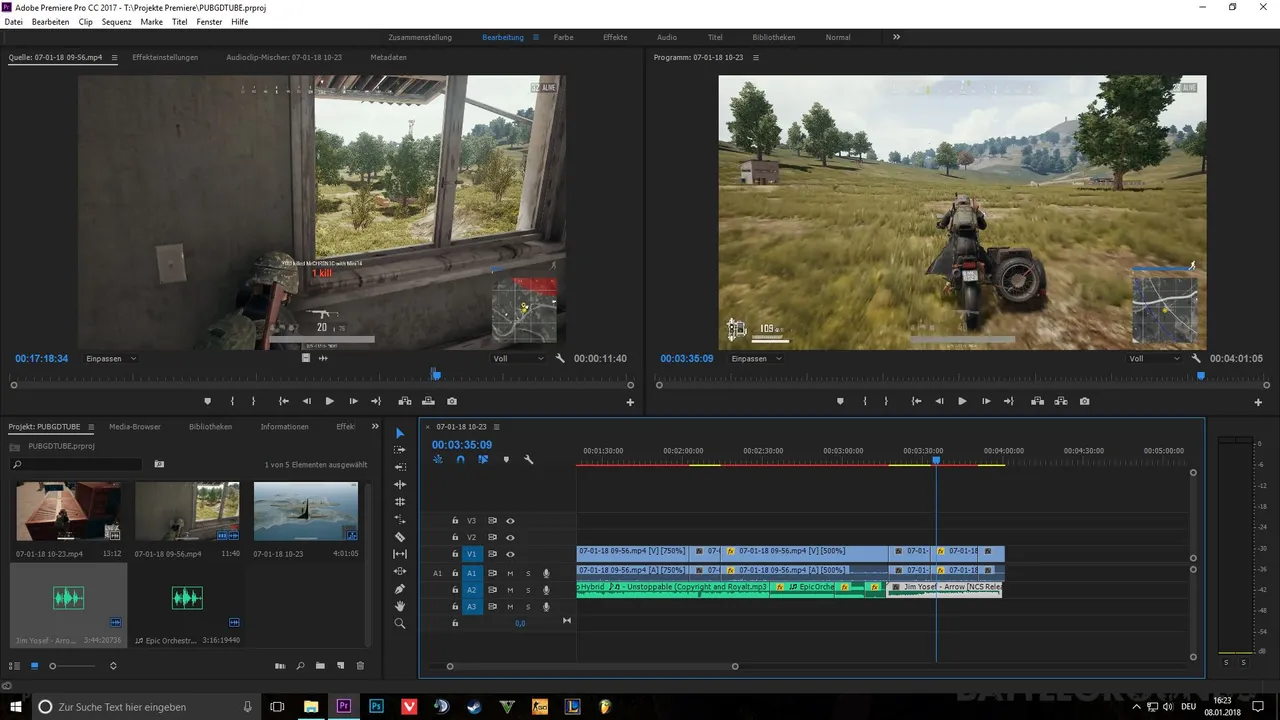Open the Sequenz menu
This screenshot has height=720, width=1280.
116,21
